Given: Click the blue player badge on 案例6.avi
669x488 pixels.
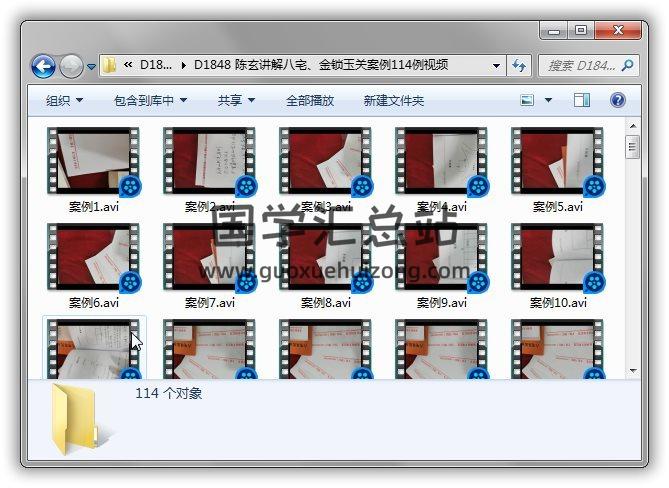Looking at the screenshot, I should 130,282.
